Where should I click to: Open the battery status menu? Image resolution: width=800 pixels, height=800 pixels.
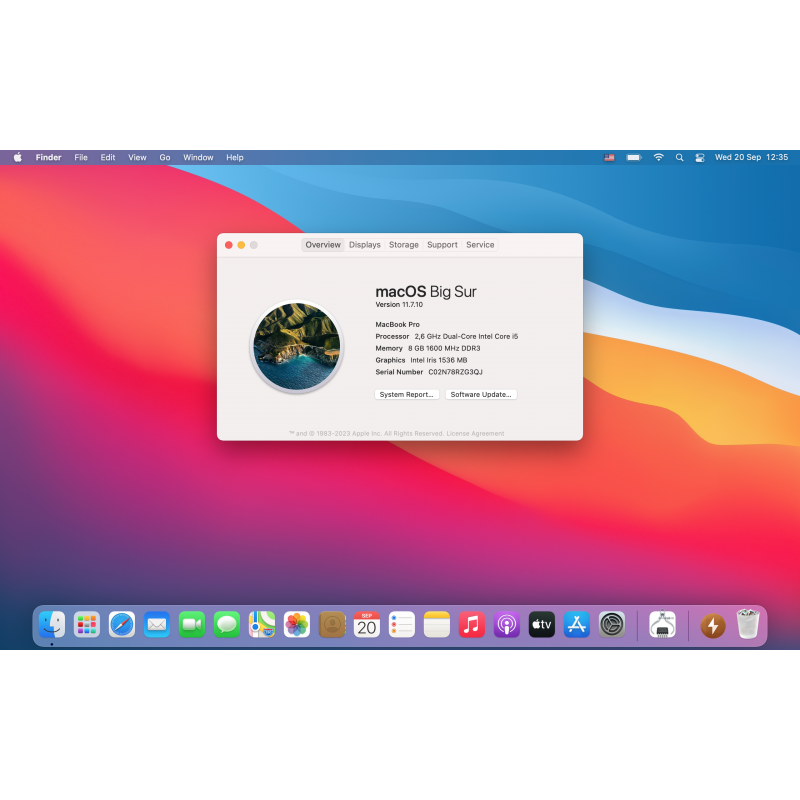[634, 158]
